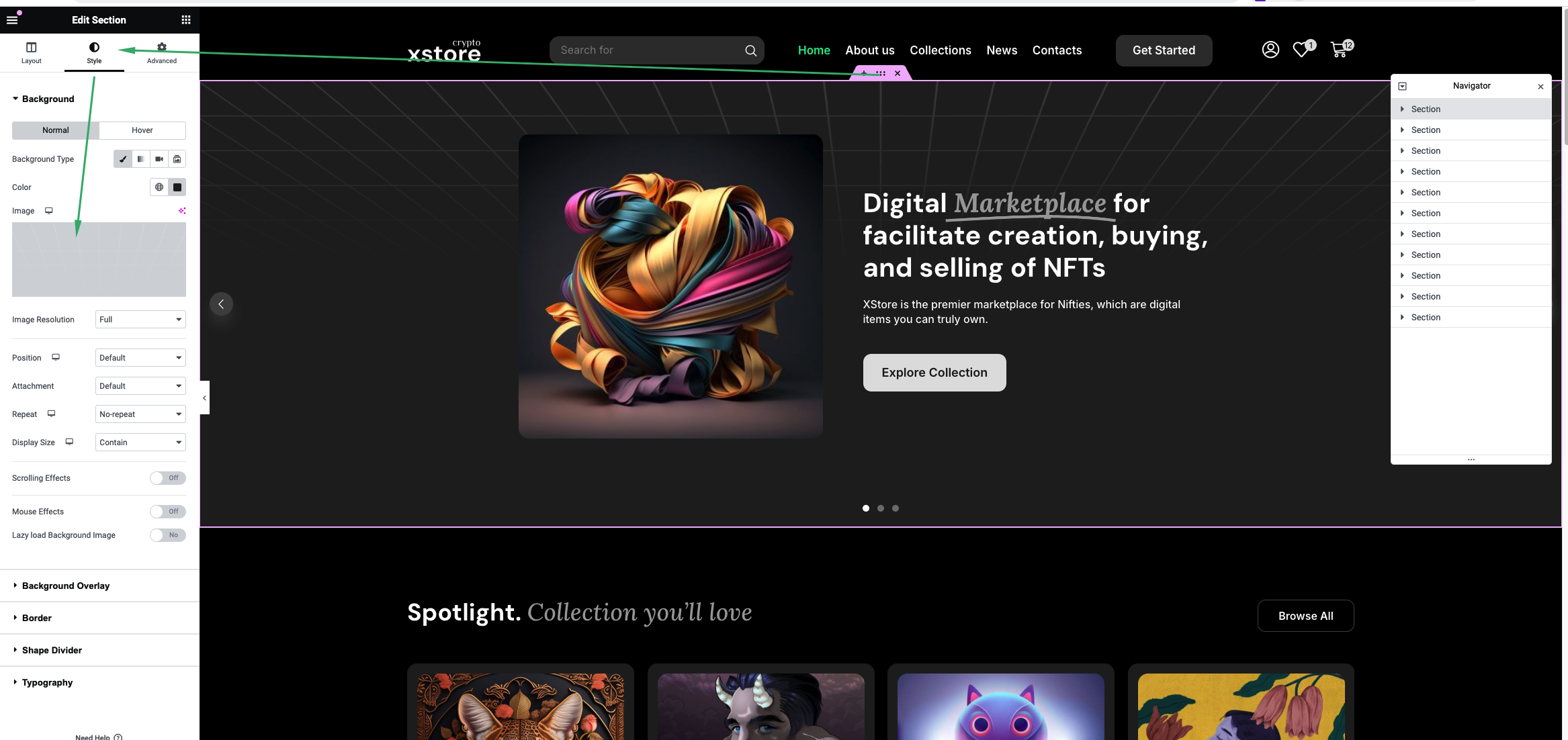1568x740 pixels.
Task: Open global colors globe icon
Action: point(159,187)
